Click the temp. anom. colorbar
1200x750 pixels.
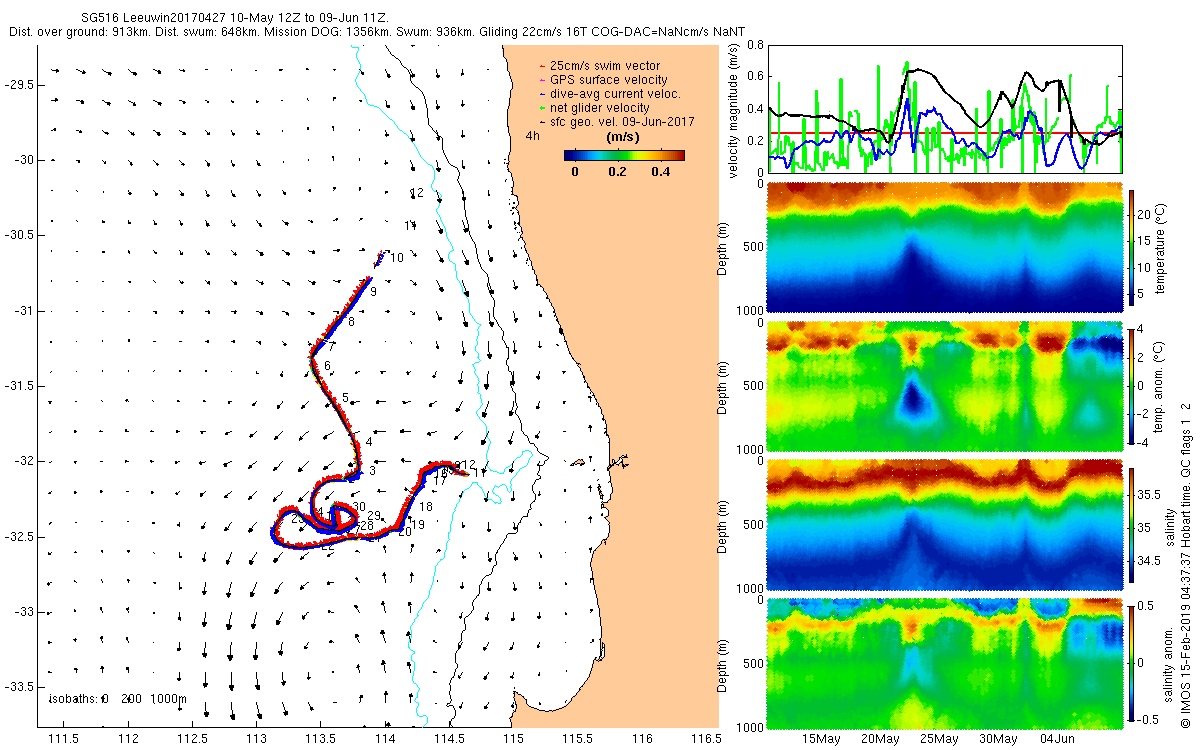[1131, 385]
